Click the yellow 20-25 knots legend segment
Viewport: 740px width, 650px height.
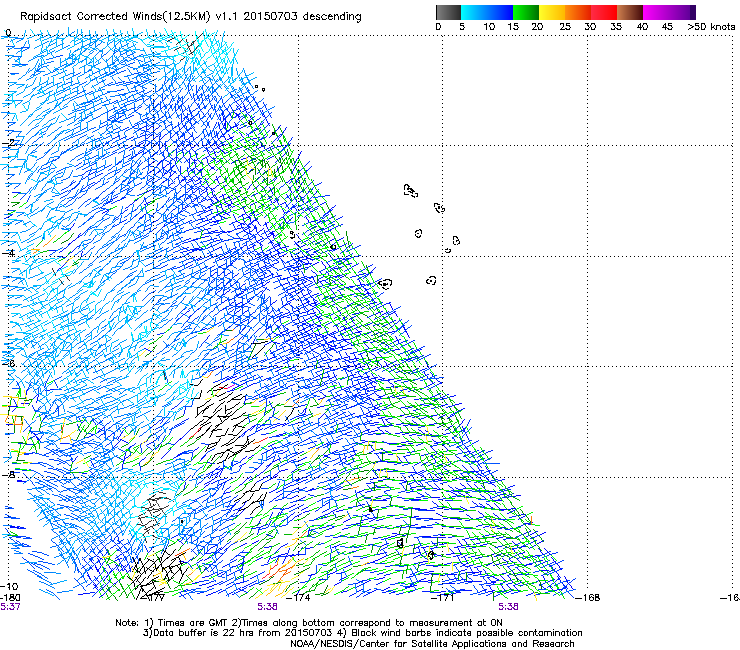coord(552,12)
